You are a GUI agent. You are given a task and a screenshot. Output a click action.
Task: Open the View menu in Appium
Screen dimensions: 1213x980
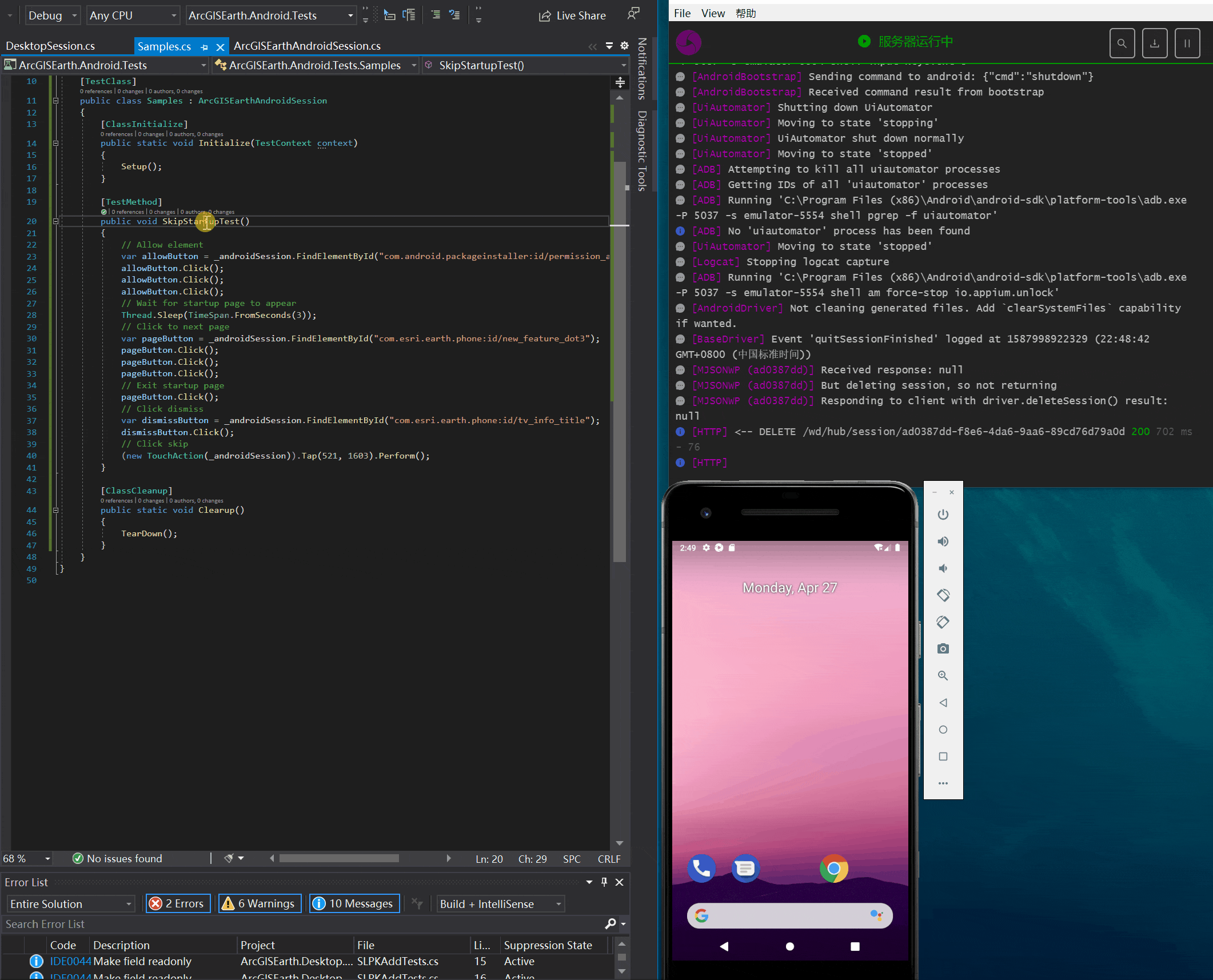click(x=713, y=13)
